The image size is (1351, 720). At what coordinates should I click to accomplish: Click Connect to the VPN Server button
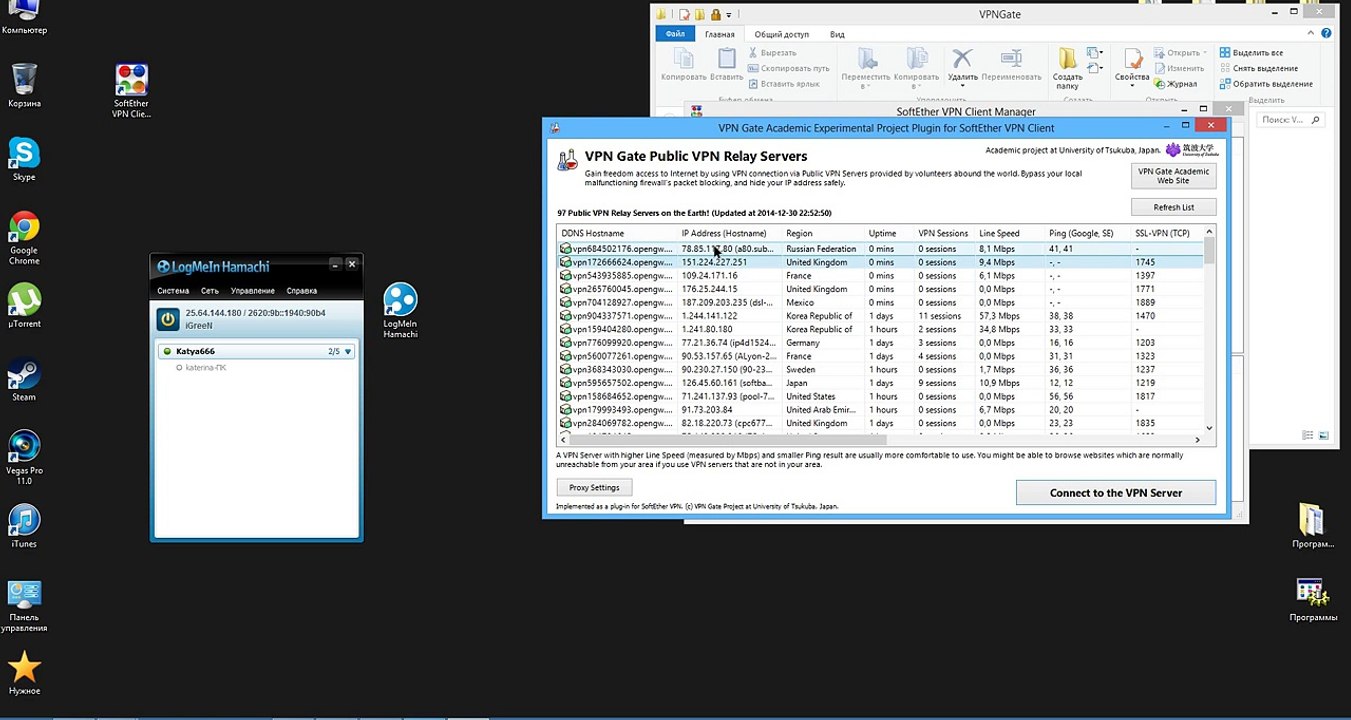point(1116,493)
